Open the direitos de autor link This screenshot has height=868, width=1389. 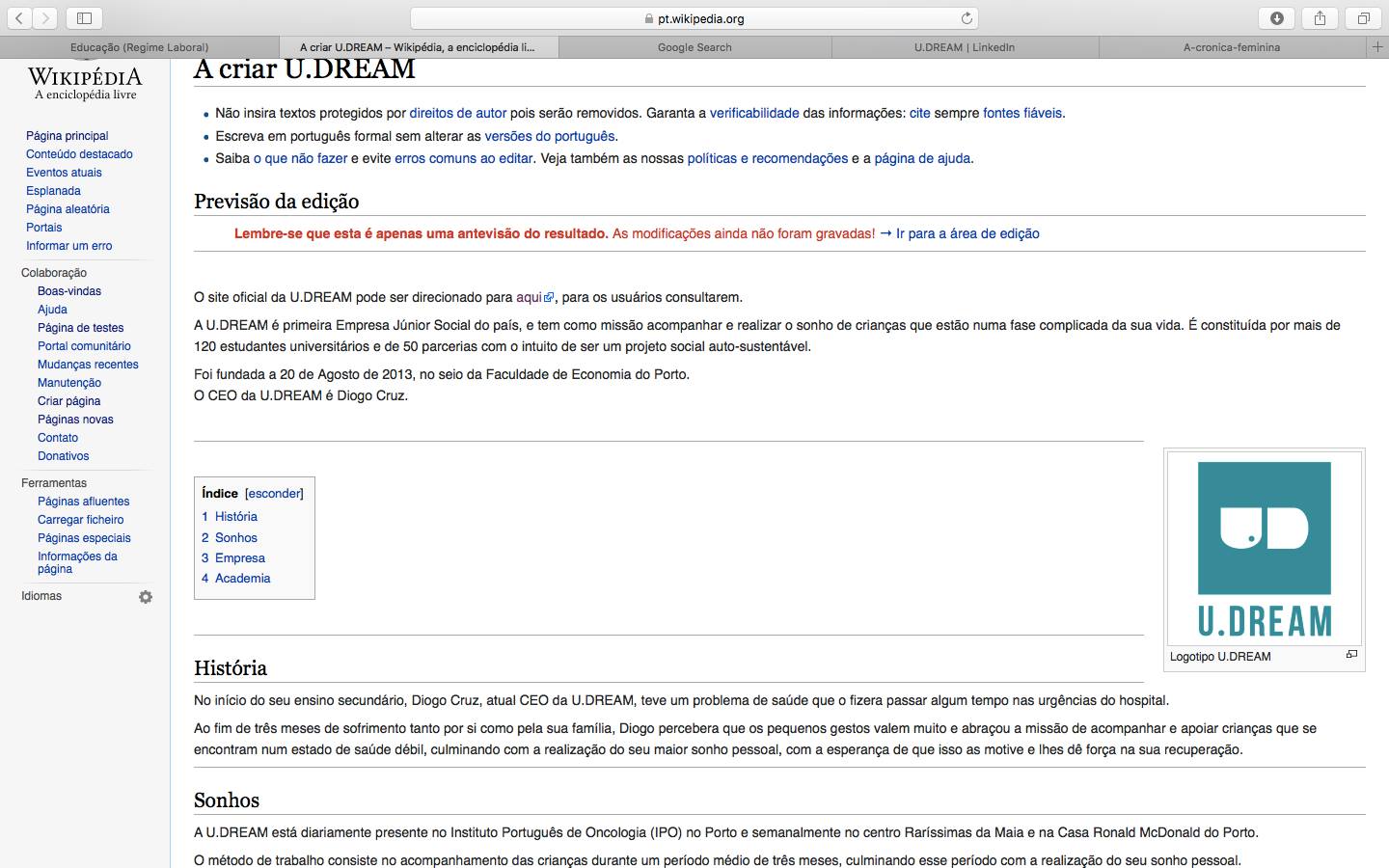point(458,113)
